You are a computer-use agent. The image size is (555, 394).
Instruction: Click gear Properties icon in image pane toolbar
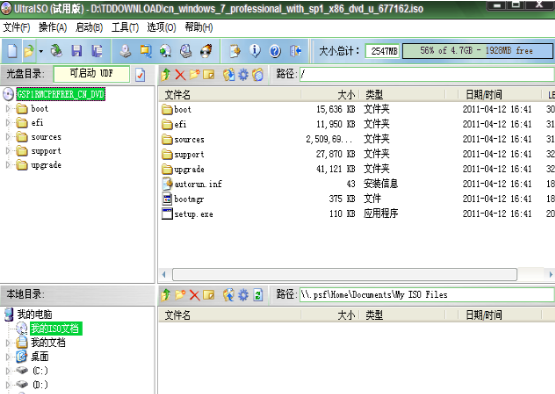[243, 74]
